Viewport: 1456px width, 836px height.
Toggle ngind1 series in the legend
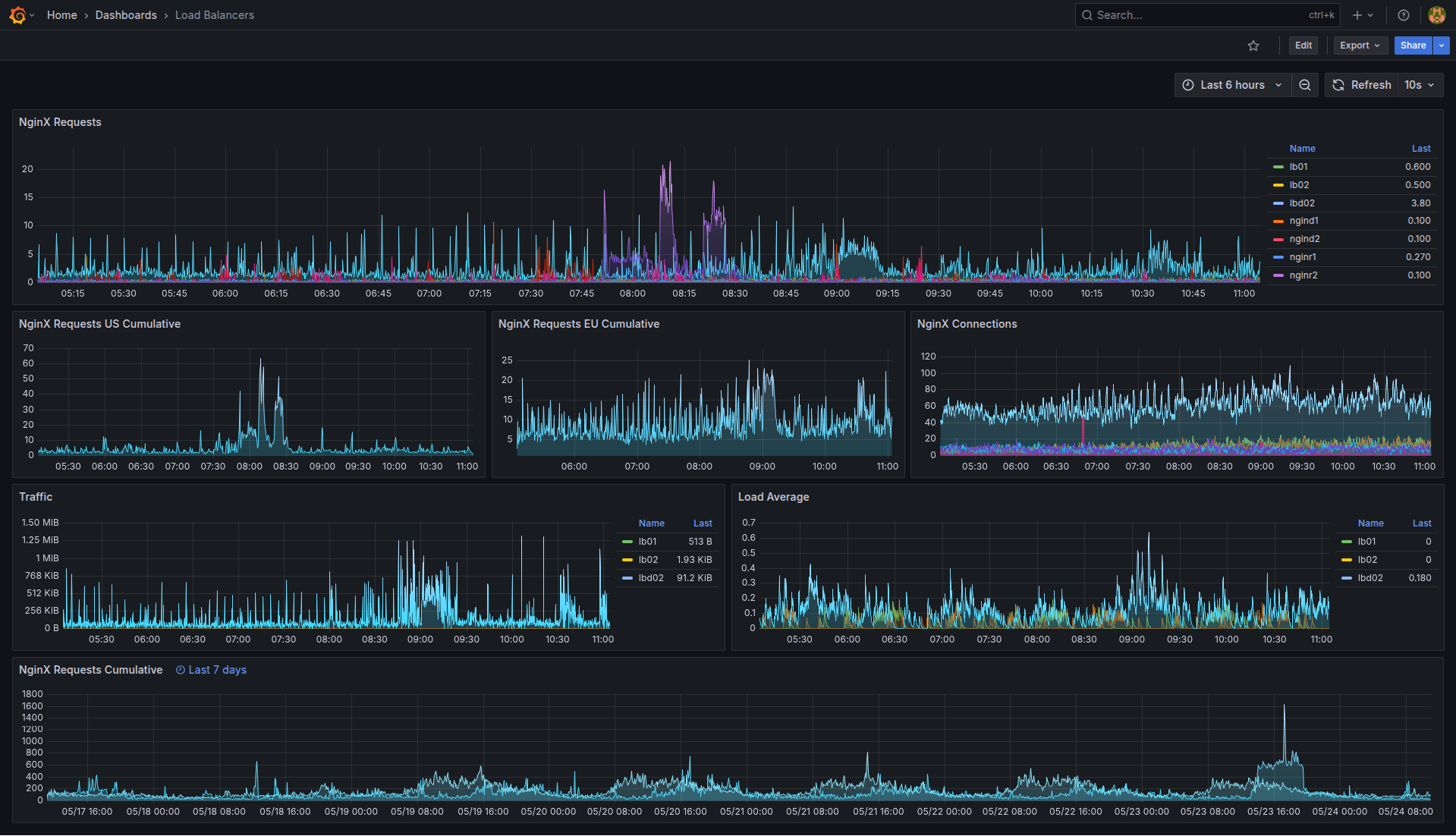click(1303, 221)
